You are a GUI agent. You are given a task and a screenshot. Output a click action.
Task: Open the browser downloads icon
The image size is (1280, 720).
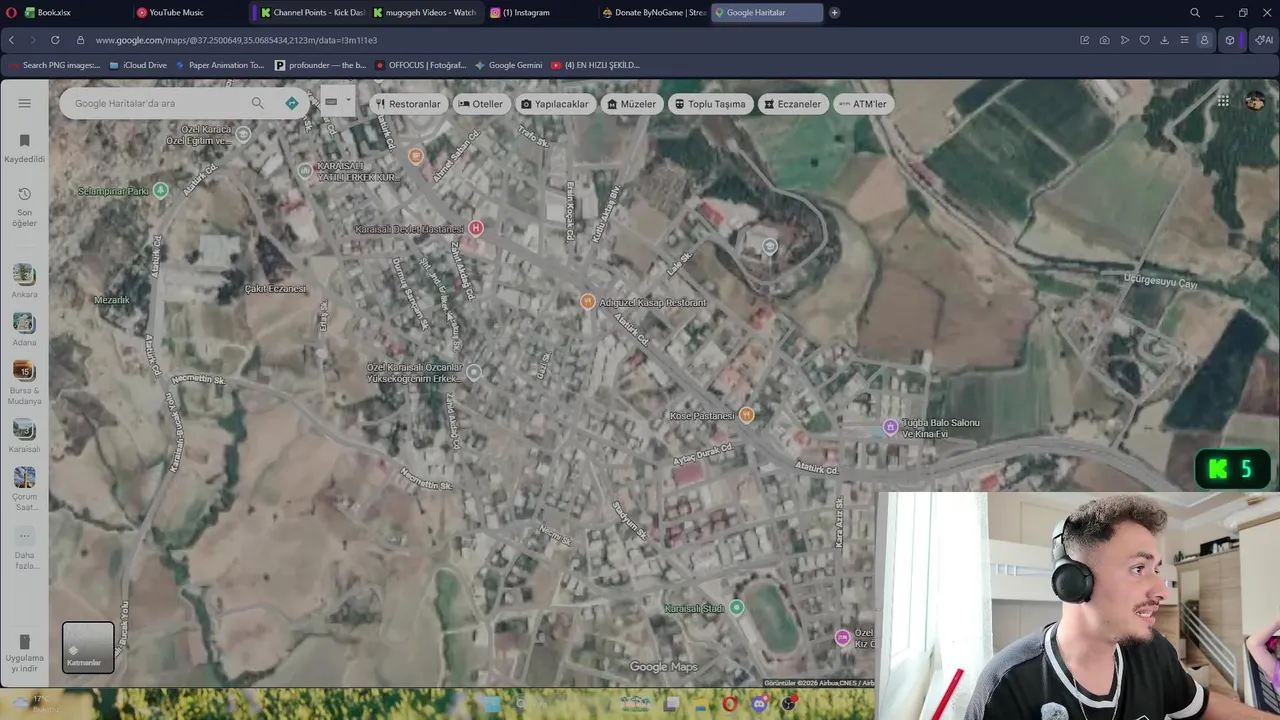[x=1164, y=40]
